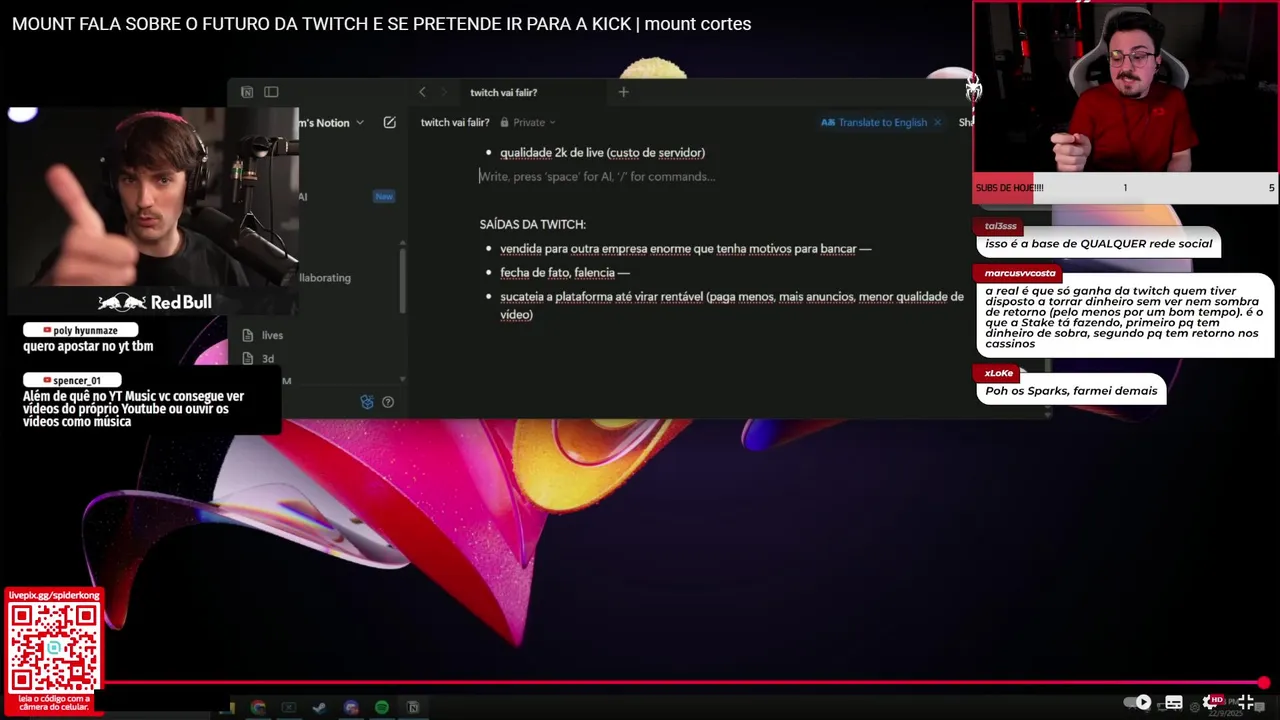Screen dimensions: 1280x720
Task: Click tai3sss chat username
Action: 1000,226
